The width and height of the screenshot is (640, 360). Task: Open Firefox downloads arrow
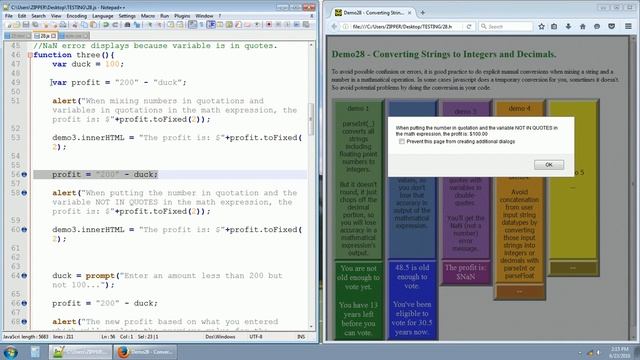[568, 27]
